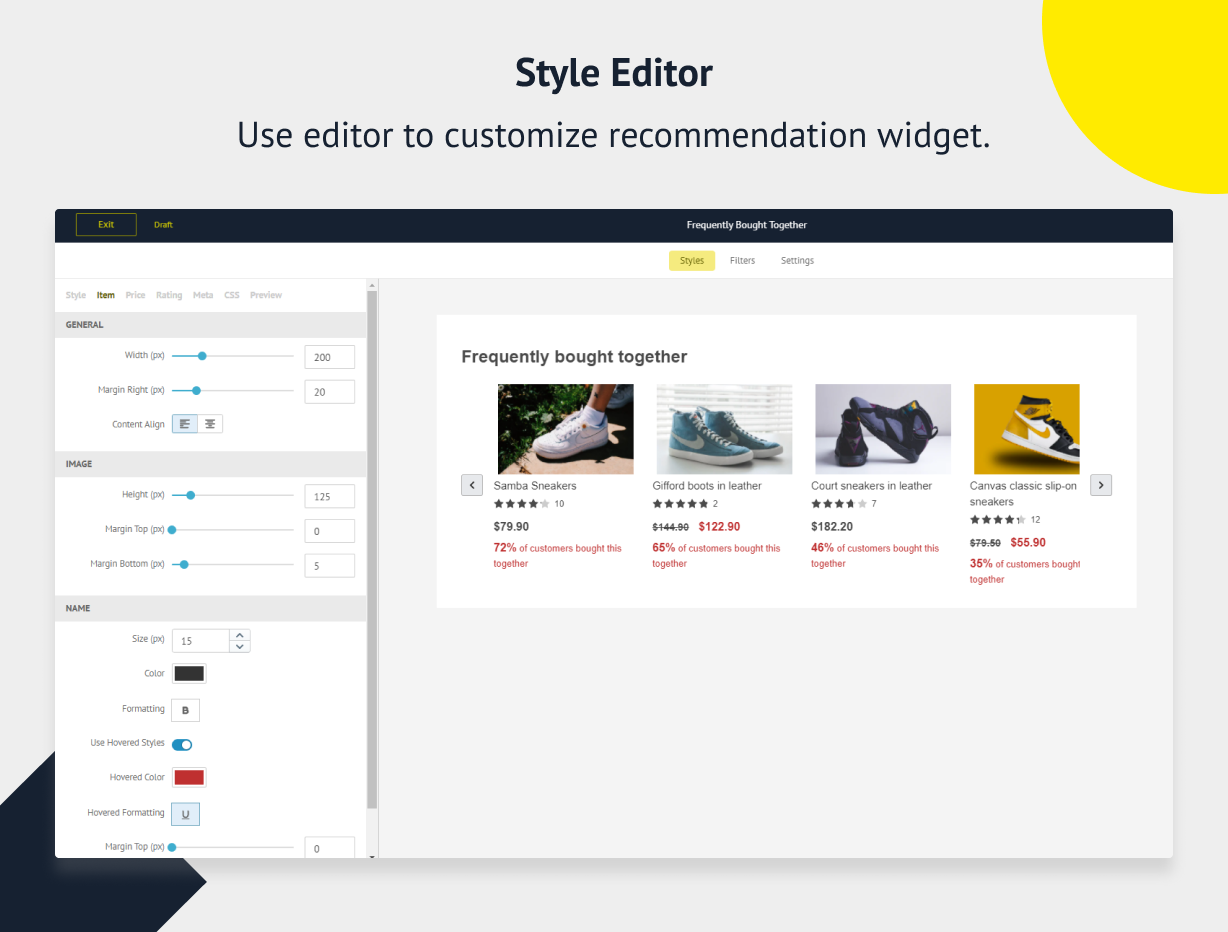Focus the image Height value field
The image size is (1228, 932).
(x=330, y=496)
